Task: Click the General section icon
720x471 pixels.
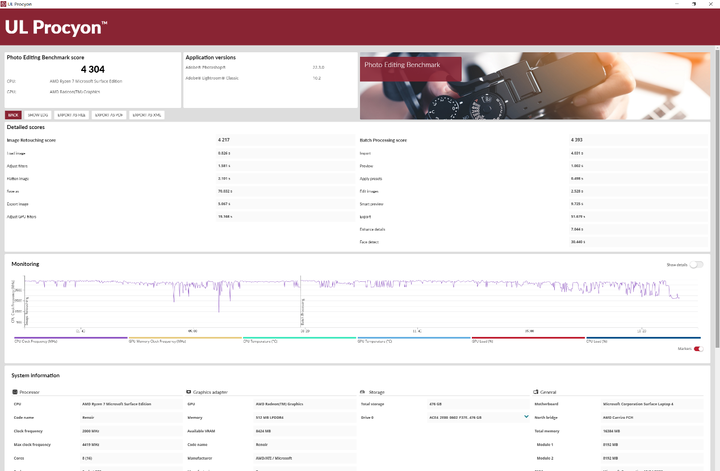Action: tap(535, 392)
